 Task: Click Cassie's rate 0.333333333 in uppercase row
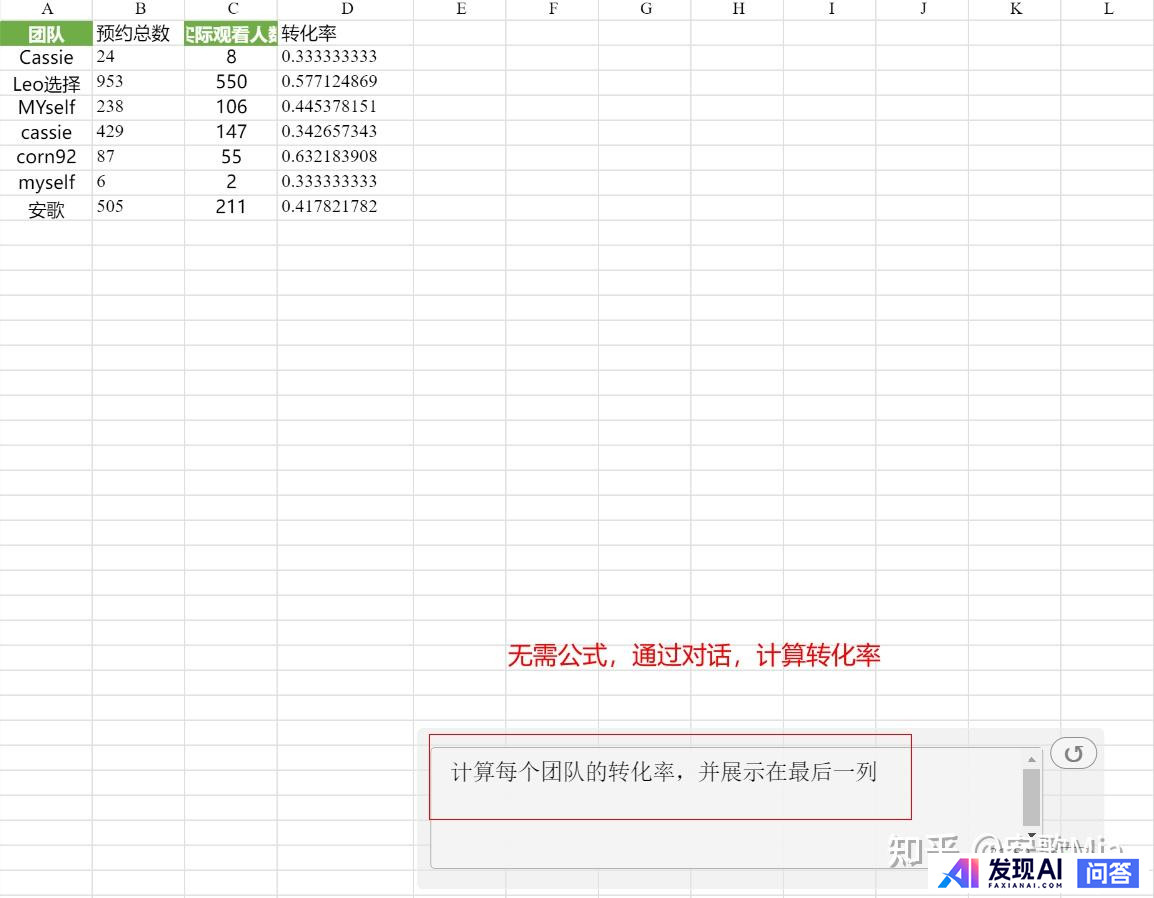(345, 57)
